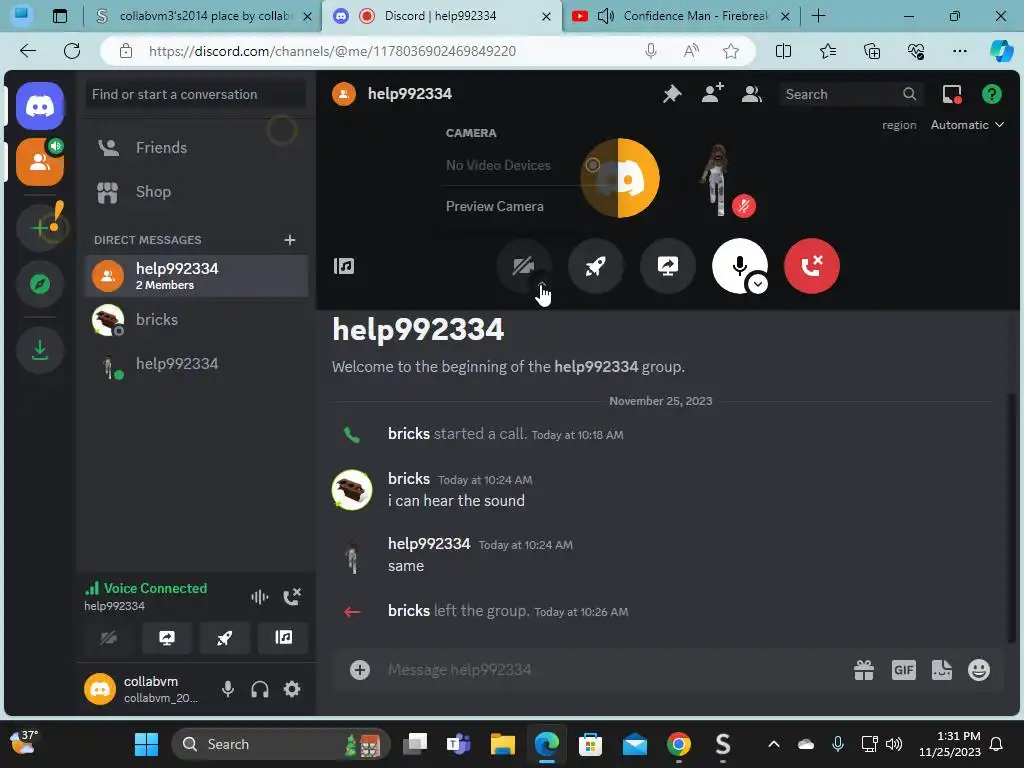Click the Discord avatar in call

click(620, 178)
